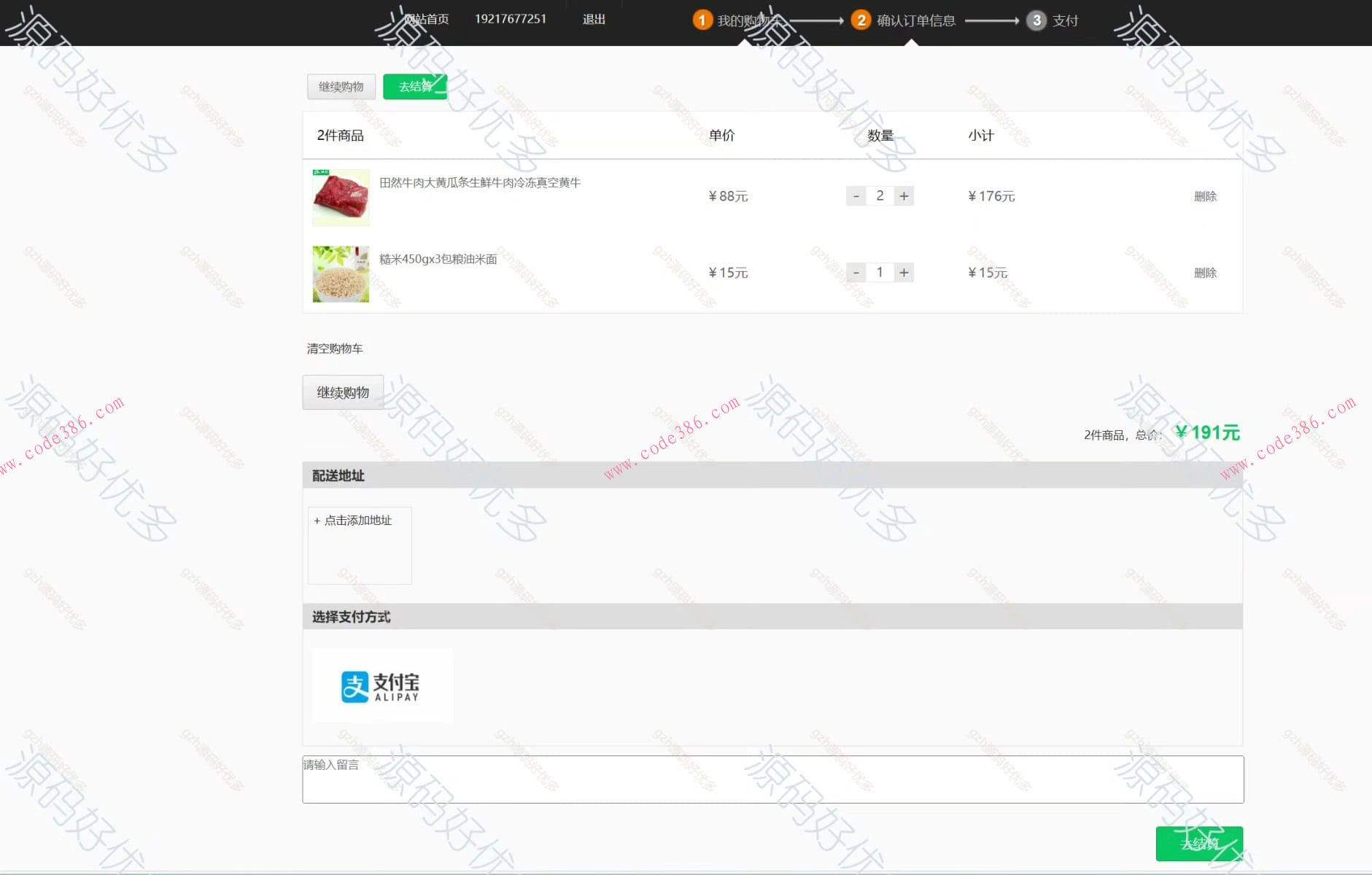1372x875 pixels.
Task: Select the Alipay payment method logo
Action: [x=381, y=685]
